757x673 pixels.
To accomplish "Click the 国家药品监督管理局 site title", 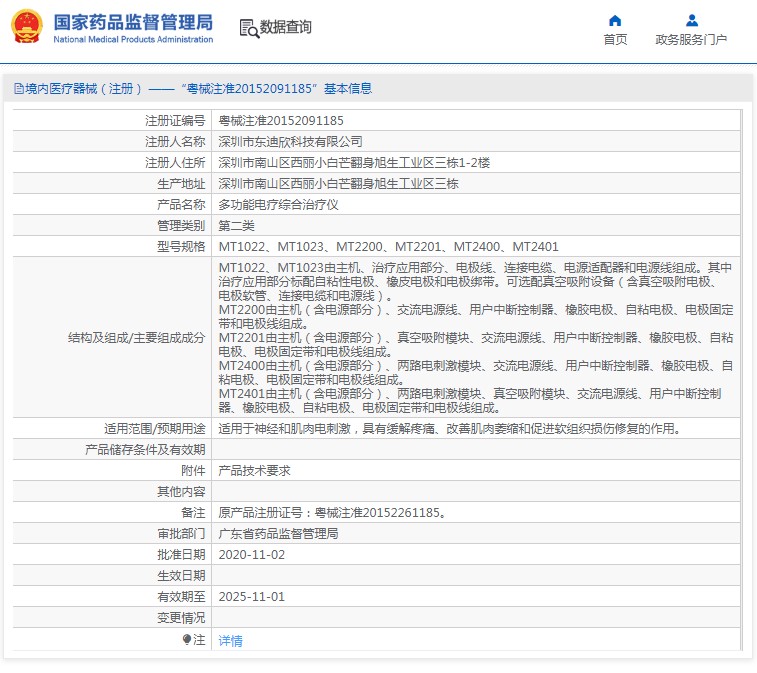I will 132,22.
